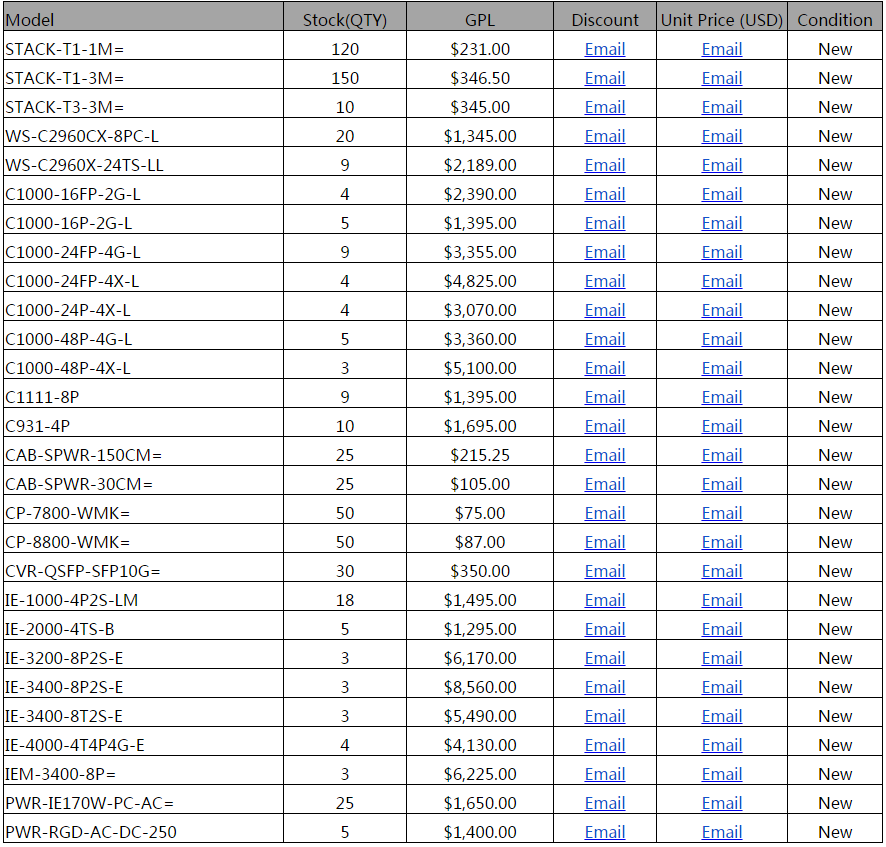Click the WS-C2960CX-8PC-L model cell

(143, 133)
